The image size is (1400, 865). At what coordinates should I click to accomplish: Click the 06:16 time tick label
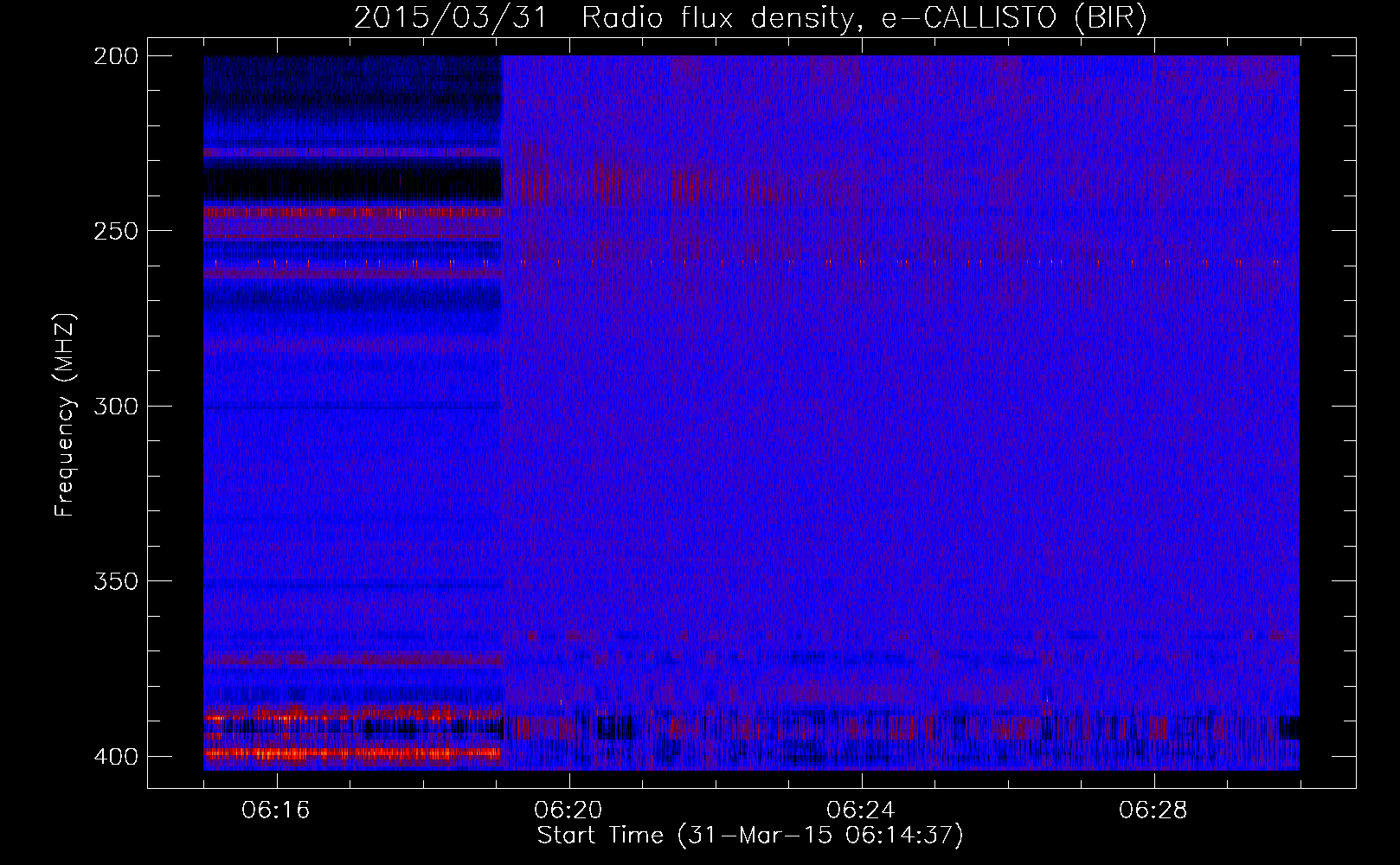[276, 810]
